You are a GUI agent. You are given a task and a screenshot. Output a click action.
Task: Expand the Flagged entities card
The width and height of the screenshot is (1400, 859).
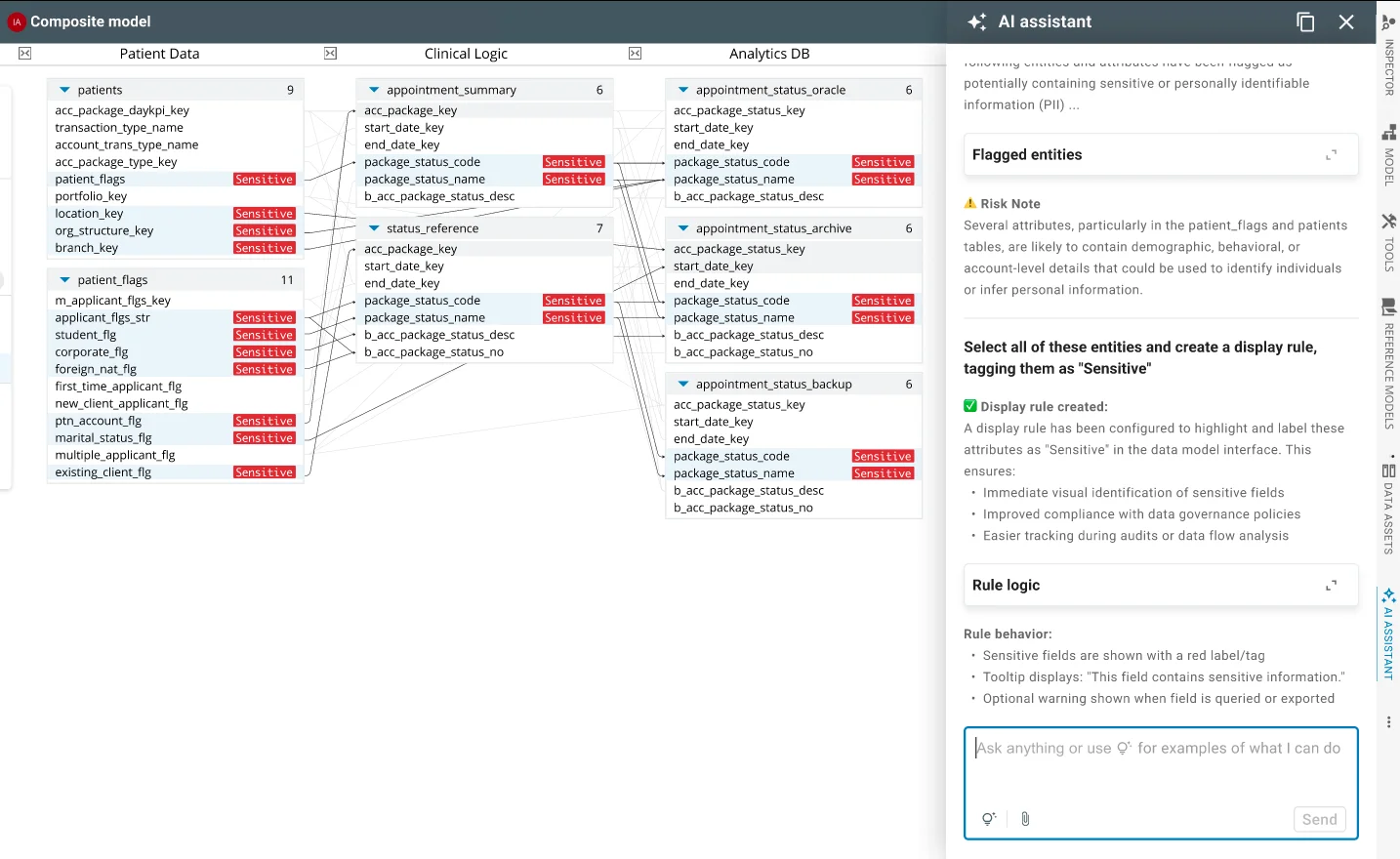(1331, 155)
